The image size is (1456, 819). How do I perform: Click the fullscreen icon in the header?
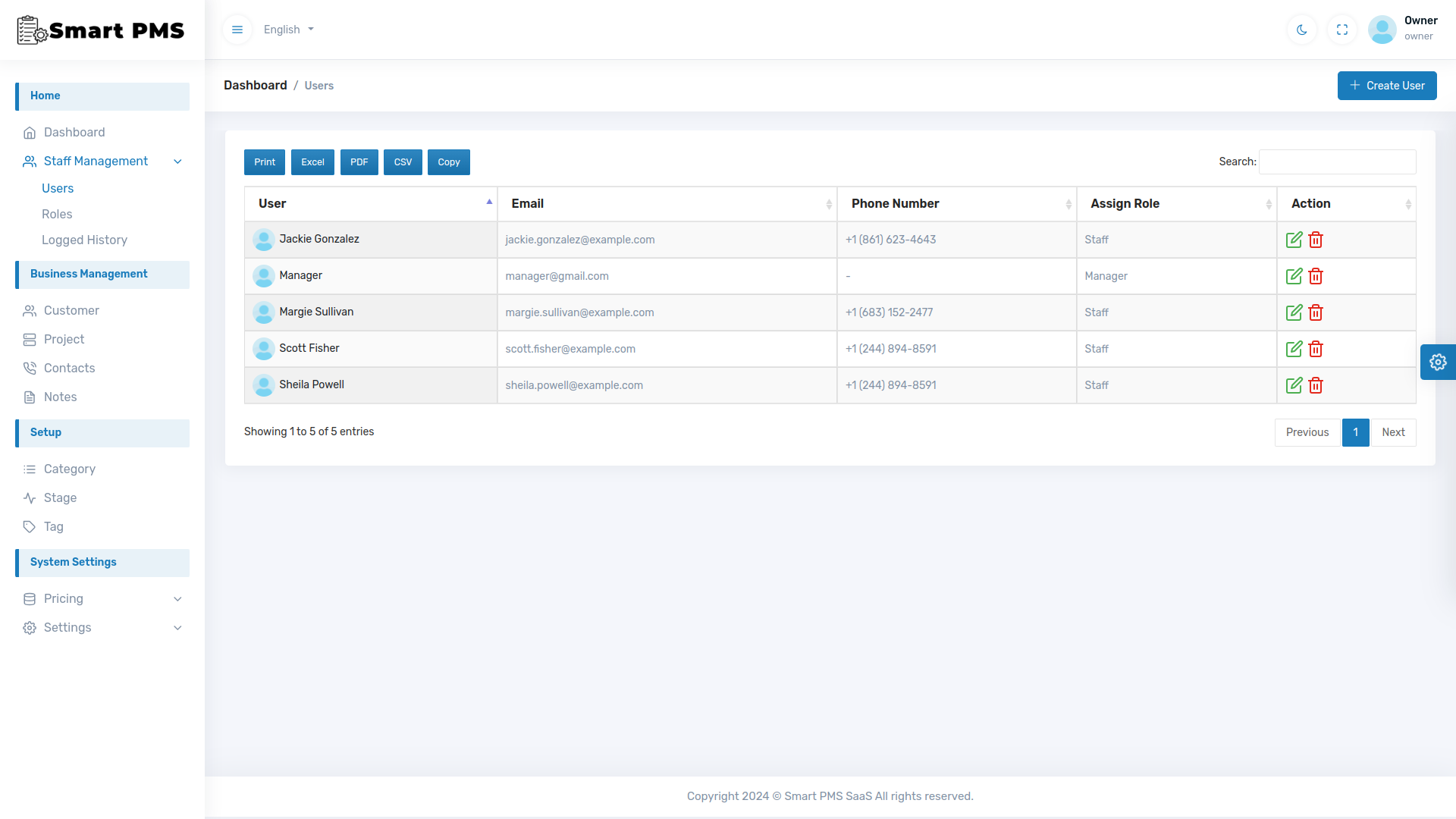point(1341,30)
